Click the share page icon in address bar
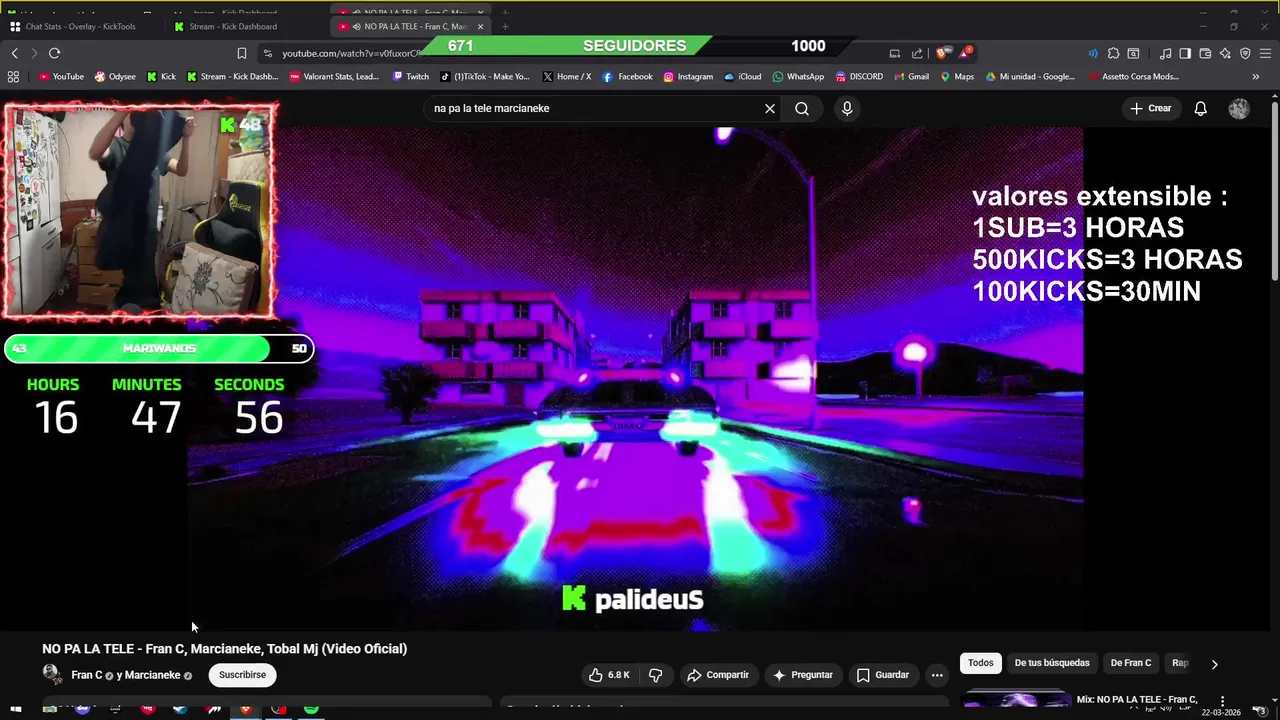 (x=917, y=53)
